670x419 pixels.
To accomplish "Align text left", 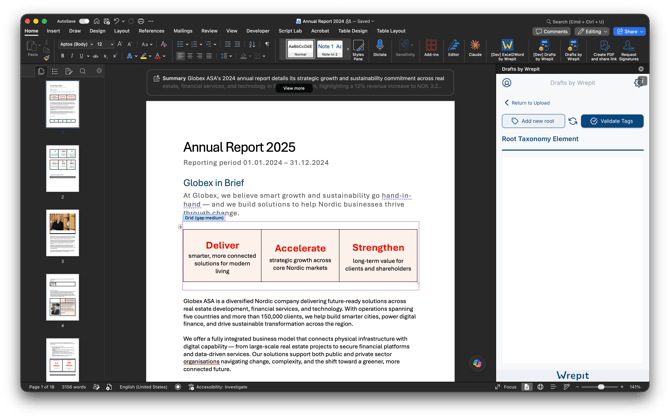I will 180,56.
